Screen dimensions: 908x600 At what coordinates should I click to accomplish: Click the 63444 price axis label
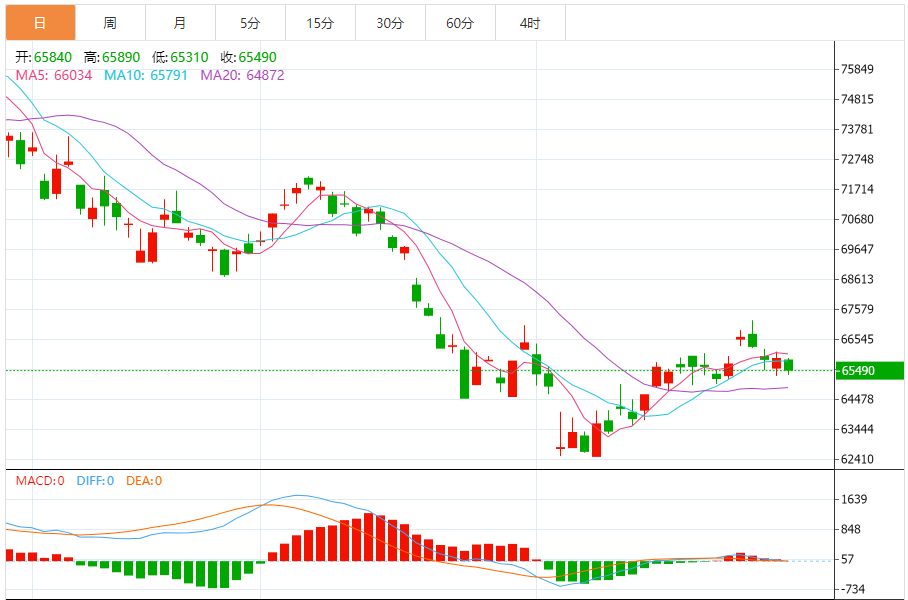(x=856, y=430)
